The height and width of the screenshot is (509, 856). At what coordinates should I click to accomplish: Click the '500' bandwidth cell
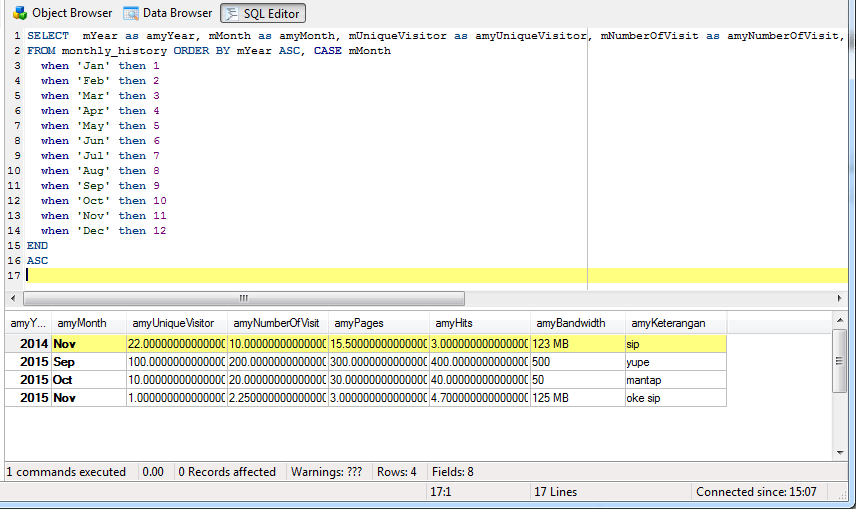click(x=578, y=362)
